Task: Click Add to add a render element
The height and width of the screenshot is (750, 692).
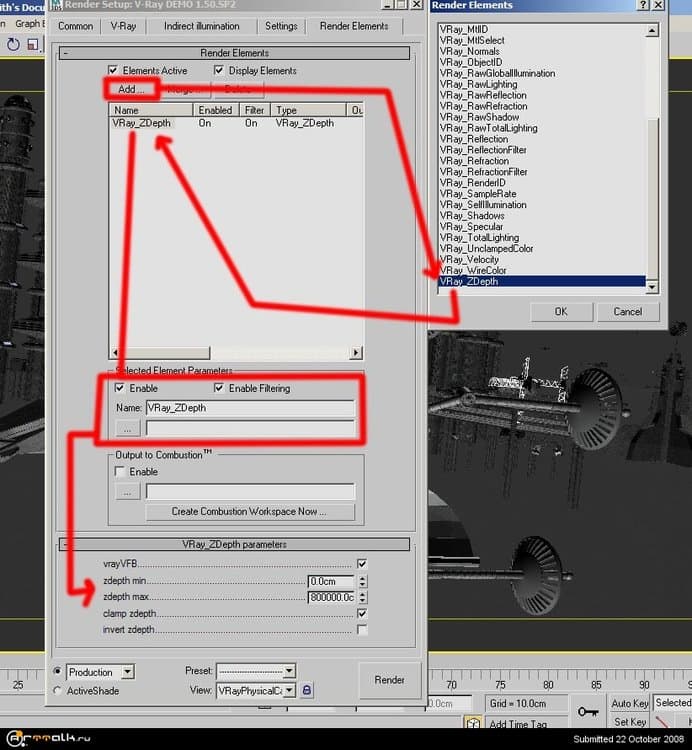Action: [131, 89]
